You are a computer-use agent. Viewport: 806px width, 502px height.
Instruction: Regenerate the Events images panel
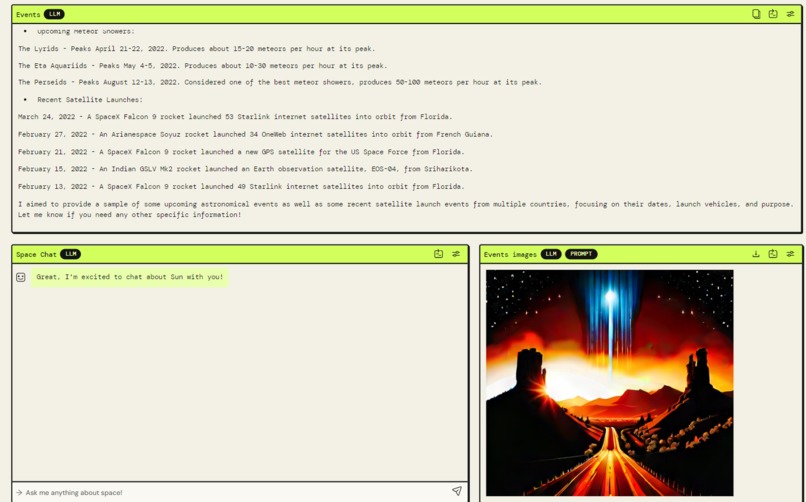click(x=773, y=254)
